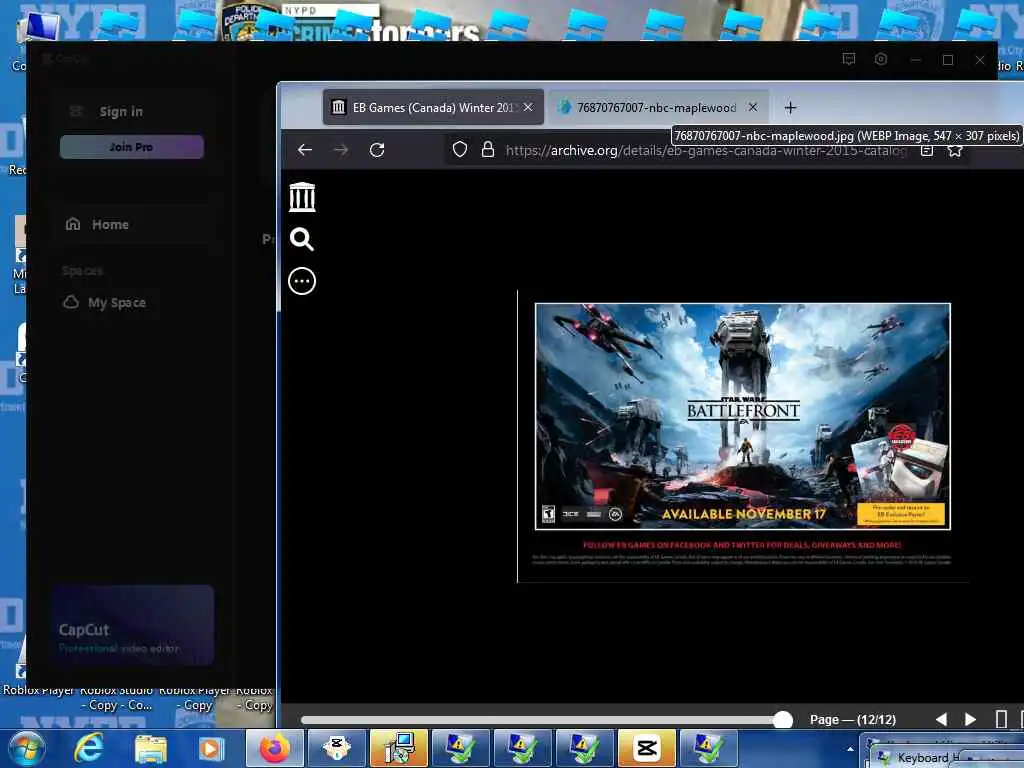
Task: Bookmark this page with the star
Action: pyautogui.click(x=955, y=151)
